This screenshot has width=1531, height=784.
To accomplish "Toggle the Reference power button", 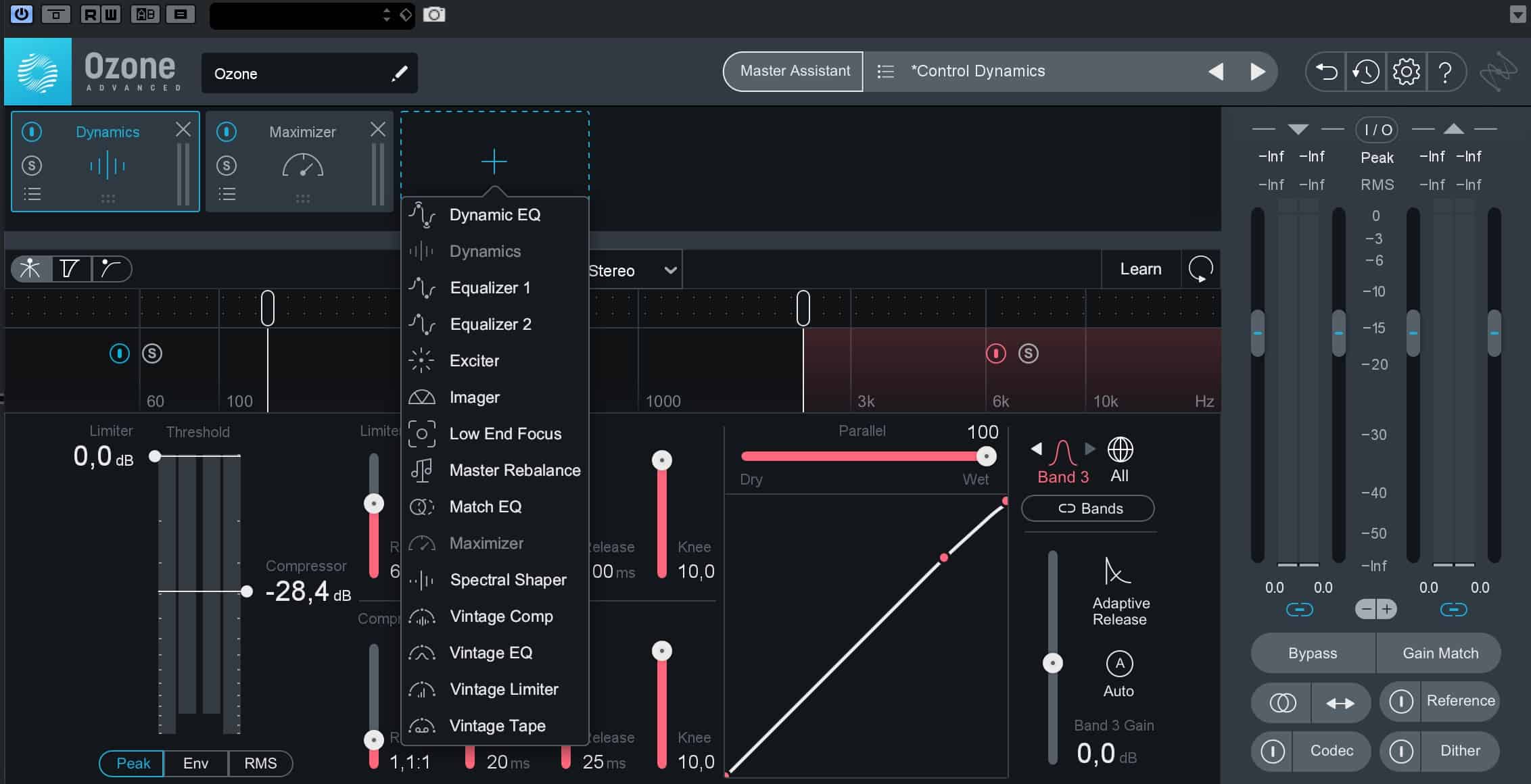I will coord(1401,702).
